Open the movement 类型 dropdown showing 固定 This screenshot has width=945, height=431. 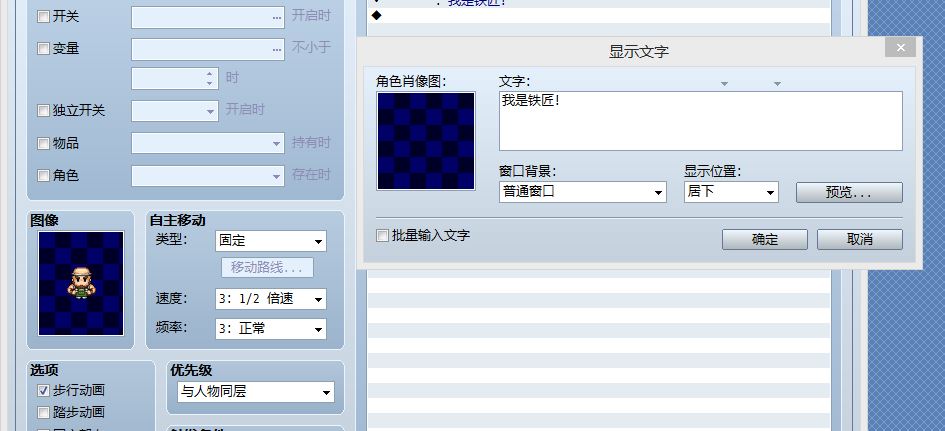pos(271,241)
